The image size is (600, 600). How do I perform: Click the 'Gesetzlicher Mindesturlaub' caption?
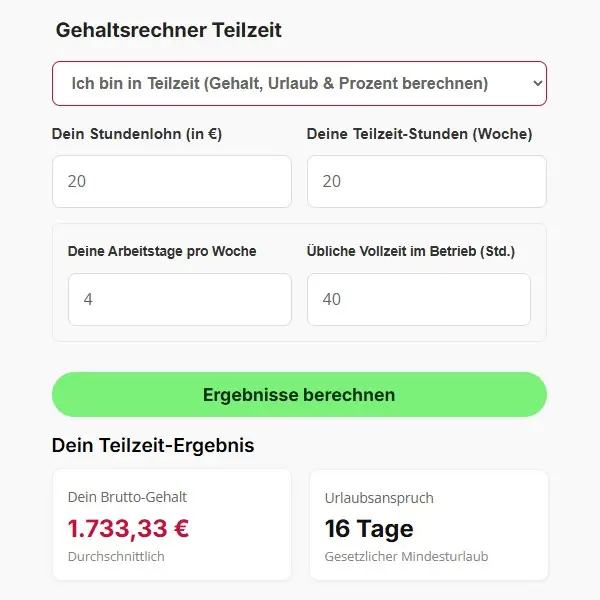406,556
